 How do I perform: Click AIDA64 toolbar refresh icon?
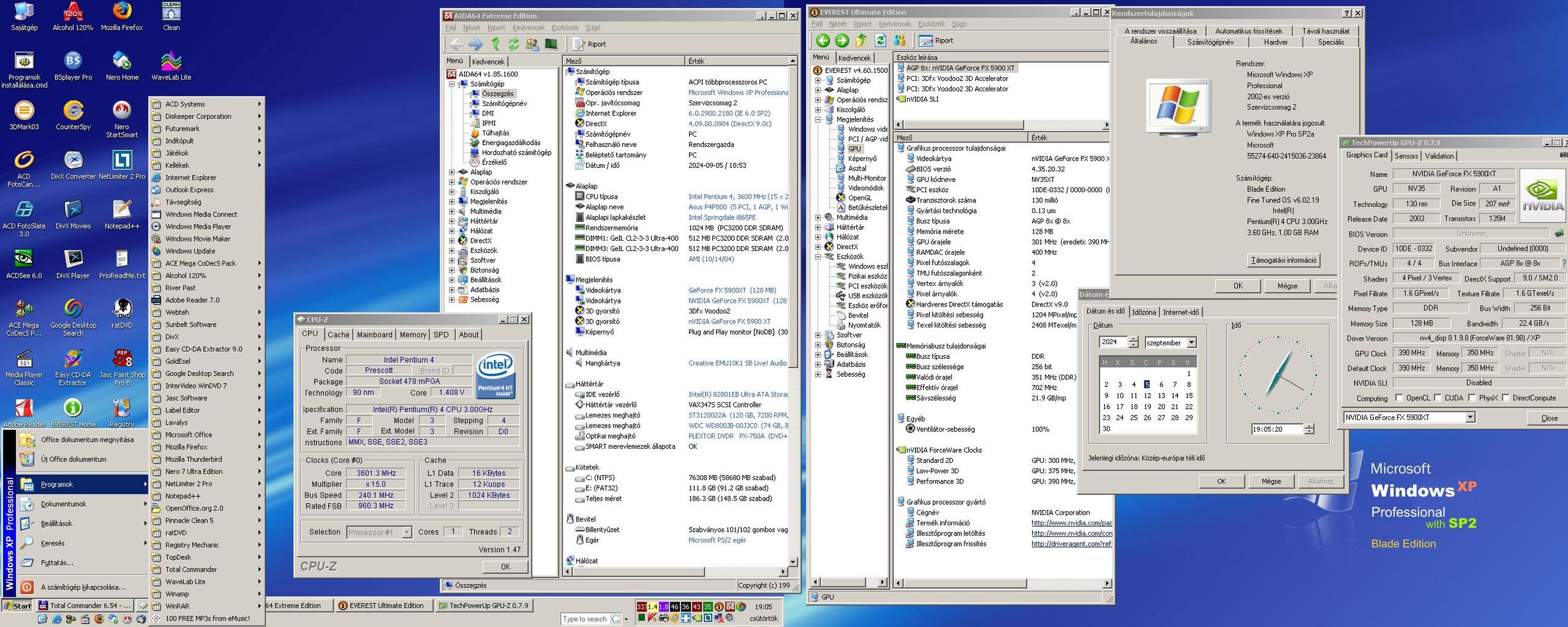point(513,44)
